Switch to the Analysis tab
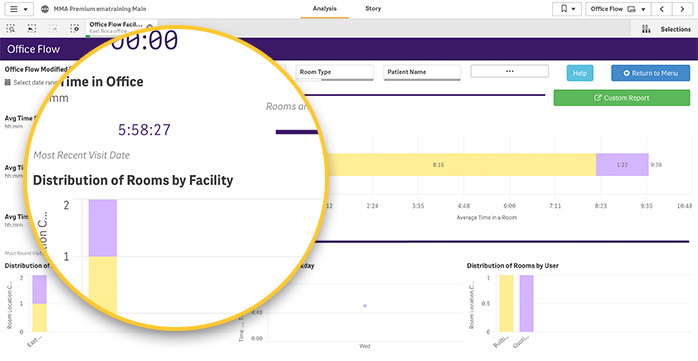698x361 pixels. (325, 9)
